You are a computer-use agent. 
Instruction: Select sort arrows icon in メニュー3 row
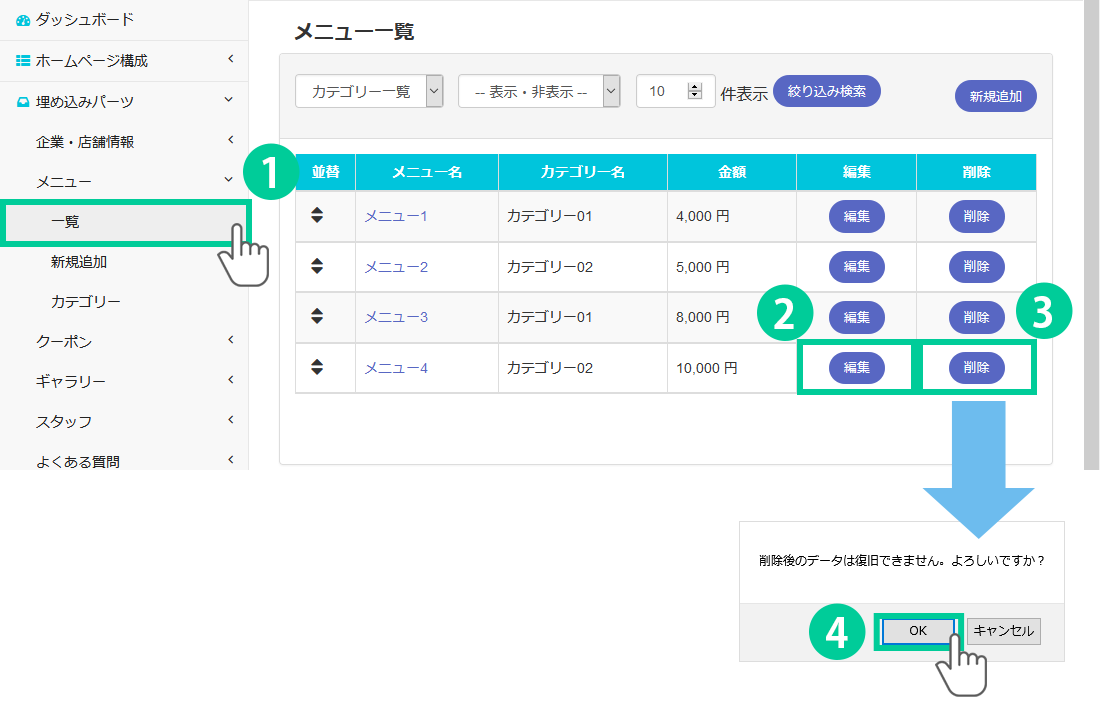click(x=317, y=316)
